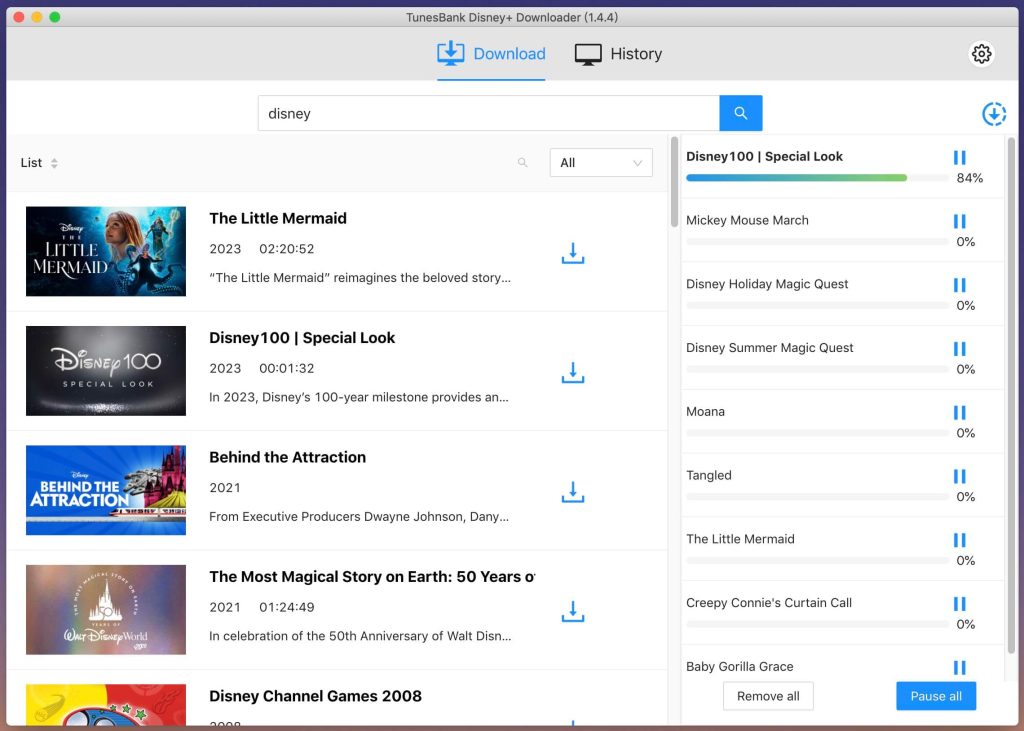1024x731 pixels.
Task: Click the circular download icon at top right
Action: coord(994,114)
